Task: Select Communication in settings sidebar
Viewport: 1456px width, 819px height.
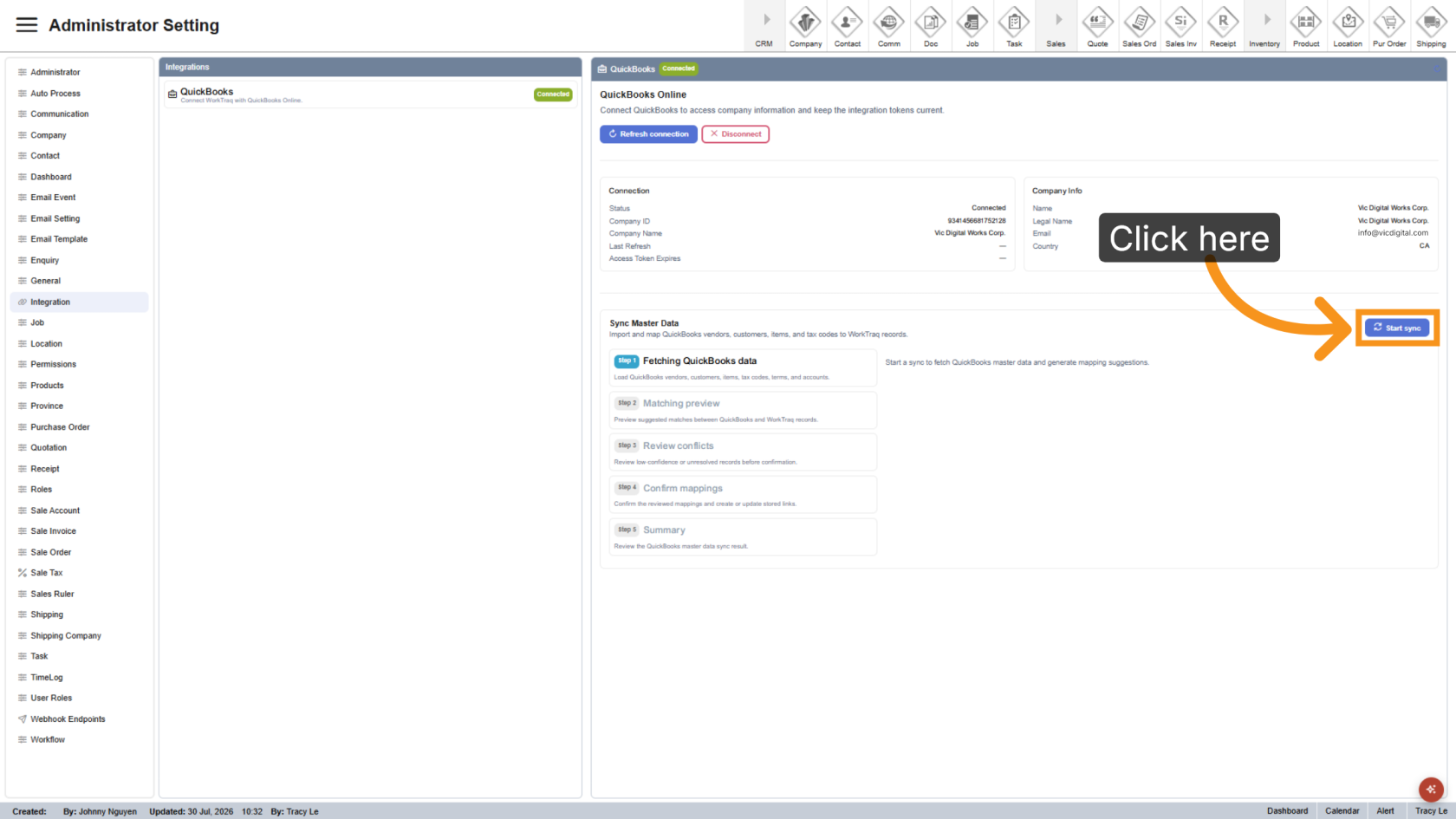Action: click(x=79, y=114)
